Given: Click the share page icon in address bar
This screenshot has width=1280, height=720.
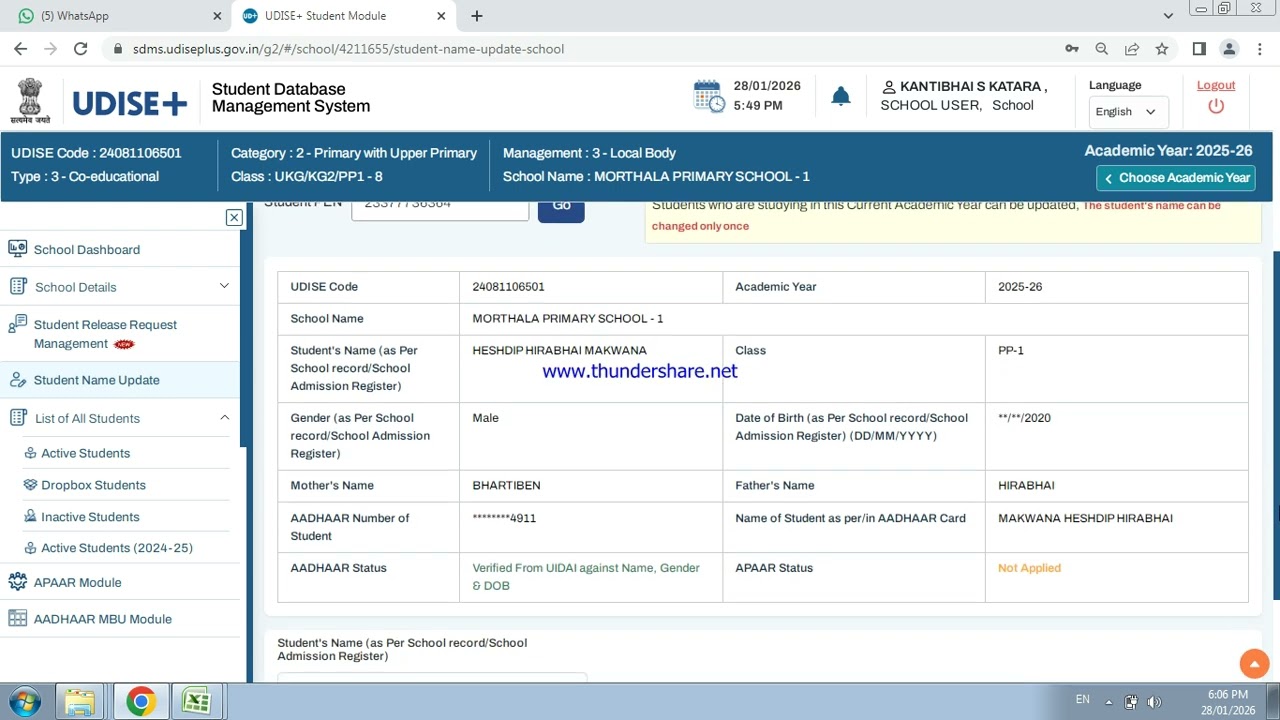Looking at the screenshot, I should click(x=1132, y=48).
